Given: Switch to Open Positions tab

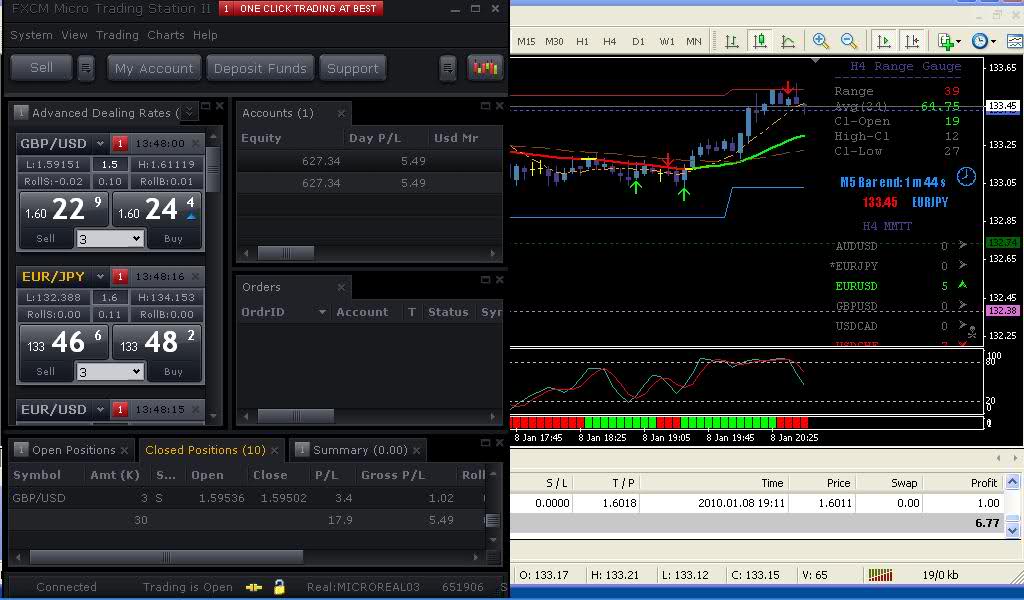Looking at the screenshot, I should tap(73, 450).
